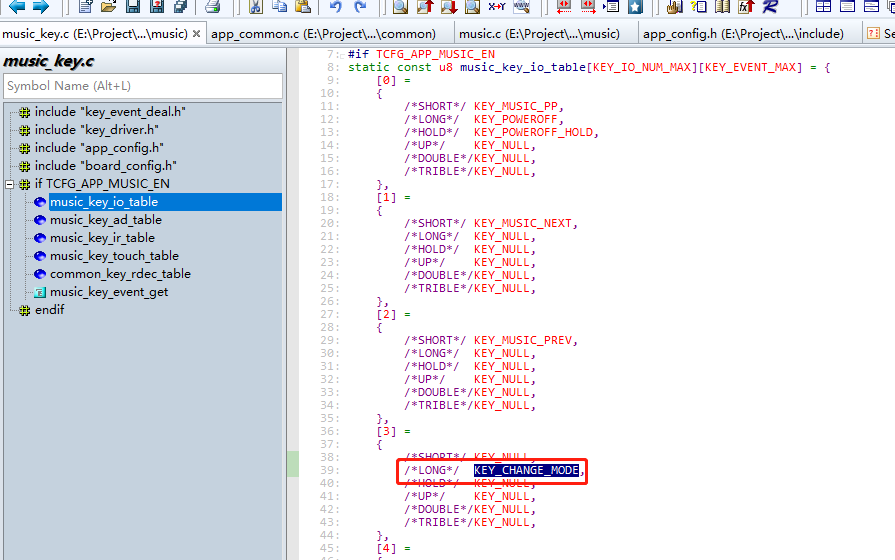
Task: Search forward using the down-arrow magnifier
Action: tap(449, 6)
